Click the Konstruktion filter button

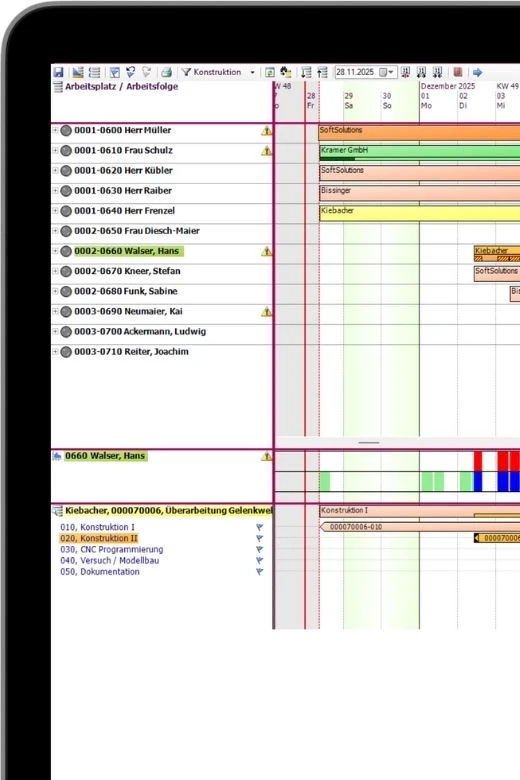212,72
